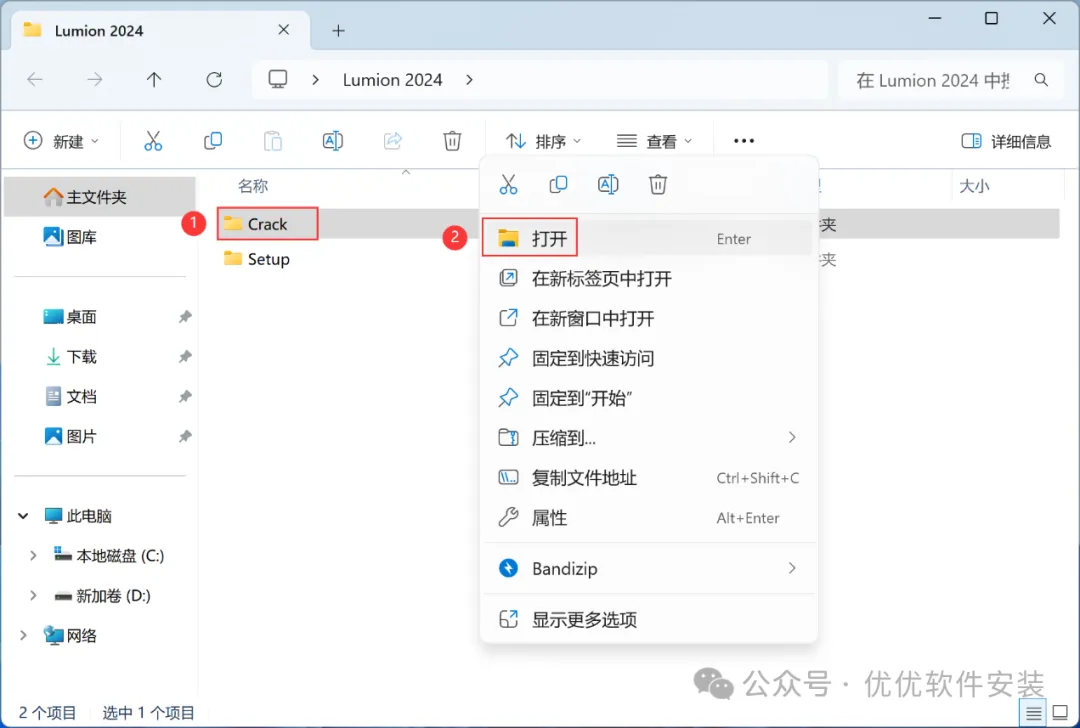Open the 排序 sort dropdown
The image size is (1080, 728).
[543, 141]
